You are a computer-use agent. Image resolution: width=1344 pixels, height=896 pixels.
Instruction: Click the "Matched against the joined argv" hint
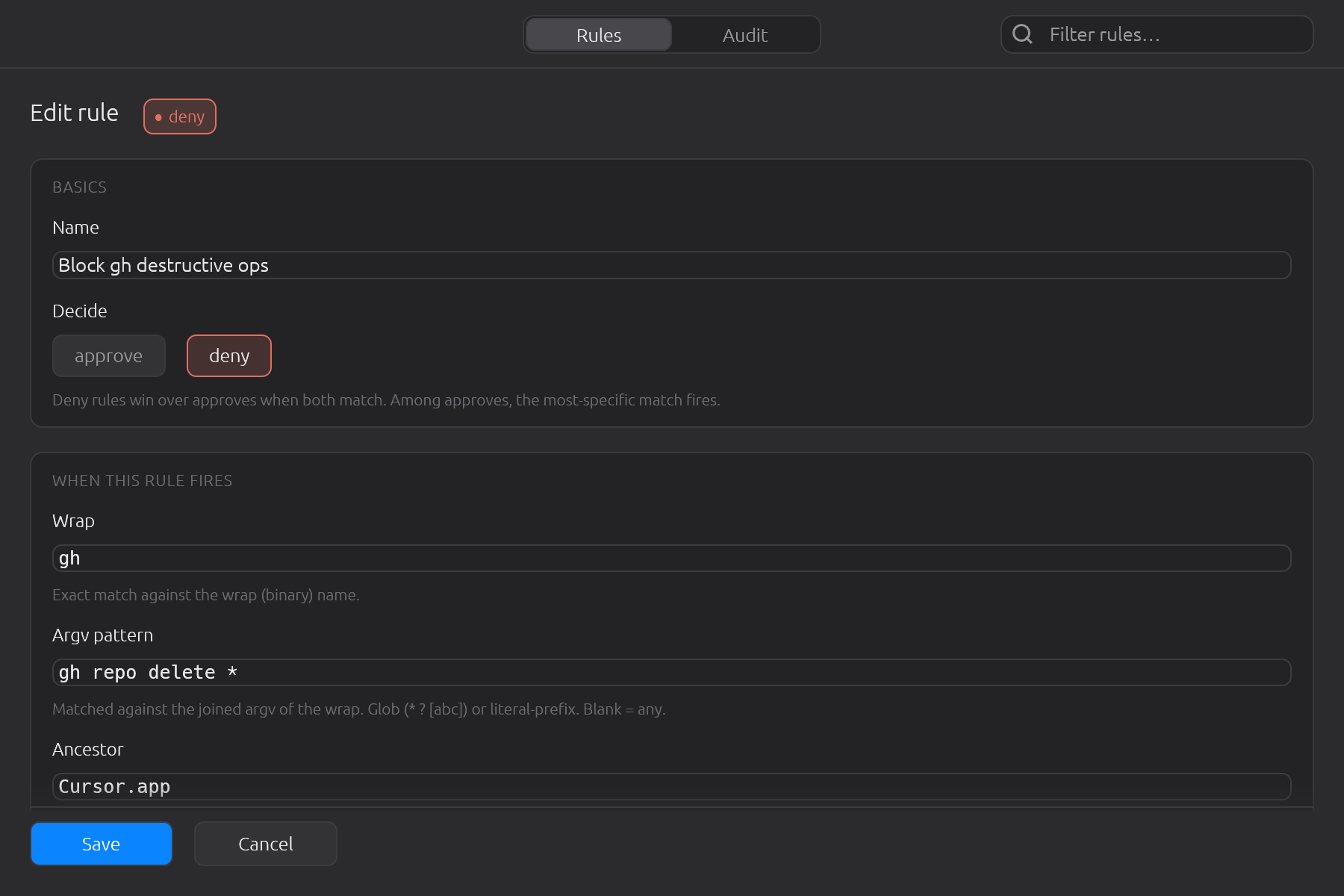(x=359, y=709)
